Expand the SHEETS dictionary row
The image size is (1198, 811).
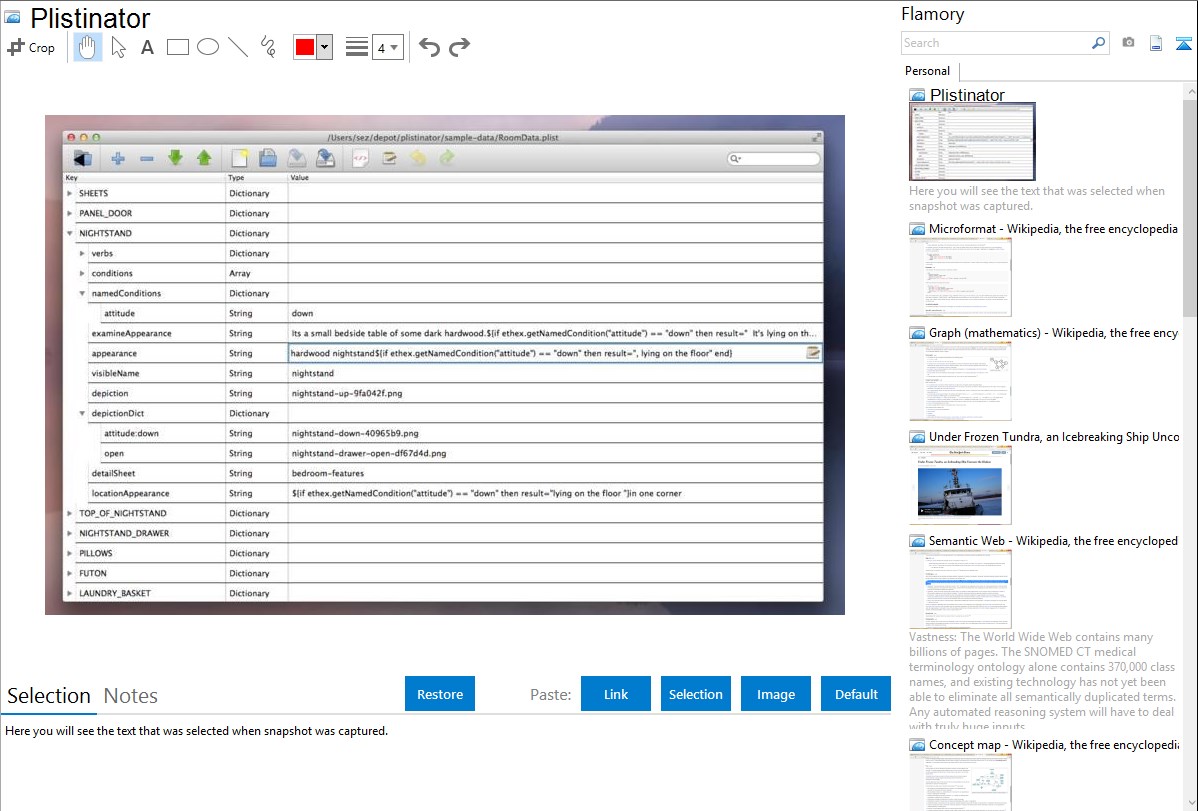(x=70, y=193)
